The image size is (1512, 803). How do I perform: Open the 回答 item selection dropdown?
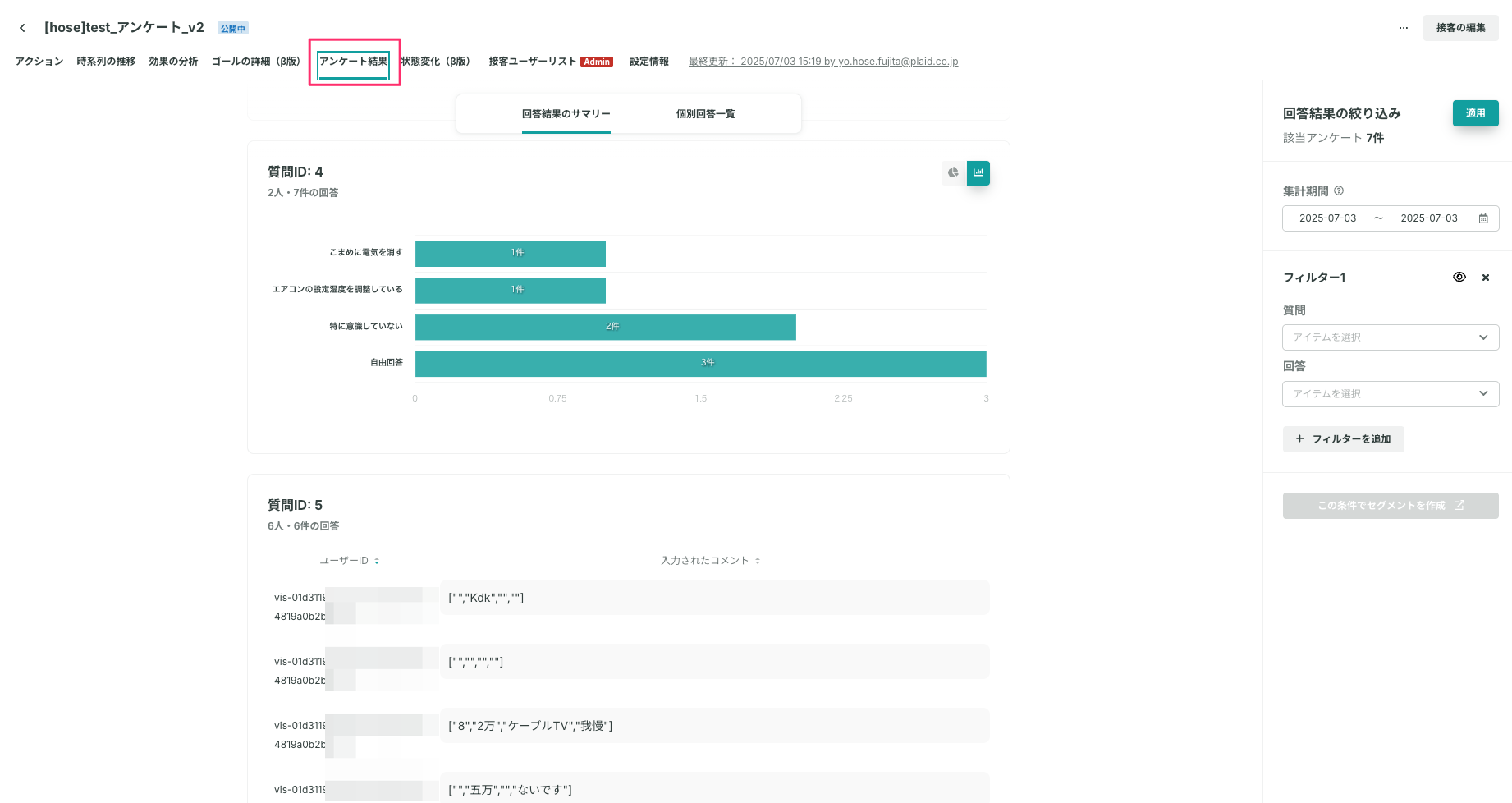click(1391, 394)
